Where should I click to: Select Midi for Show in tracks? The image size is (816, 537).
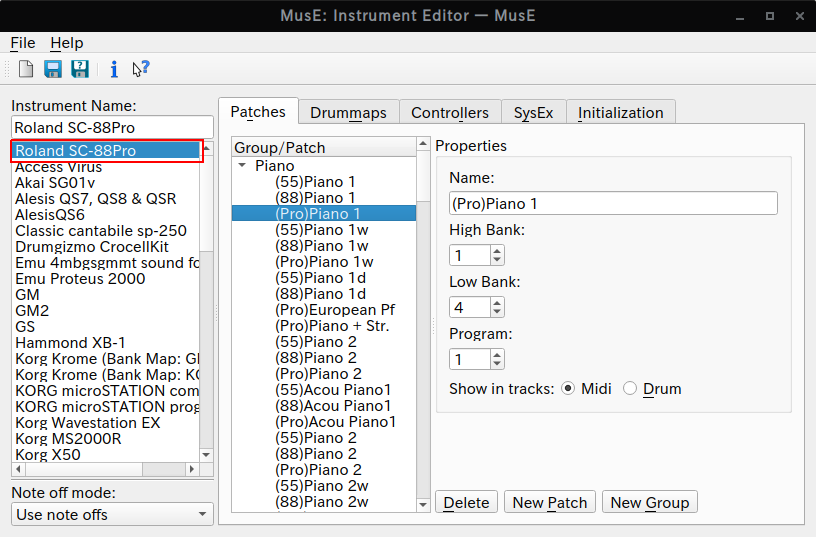568,389
